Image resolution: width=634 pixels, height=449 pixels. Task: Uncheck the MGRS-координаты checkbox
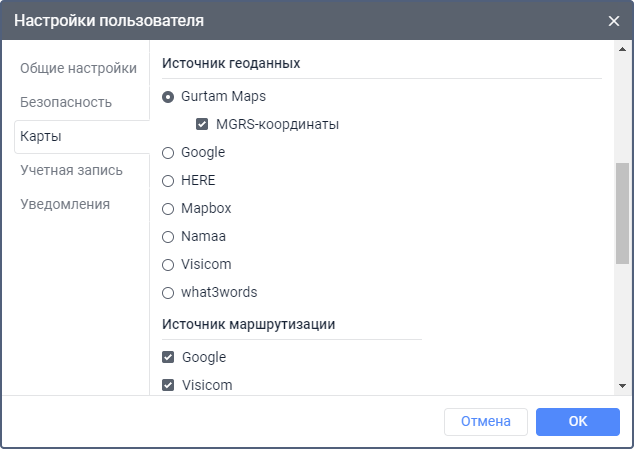pos(203,125)
